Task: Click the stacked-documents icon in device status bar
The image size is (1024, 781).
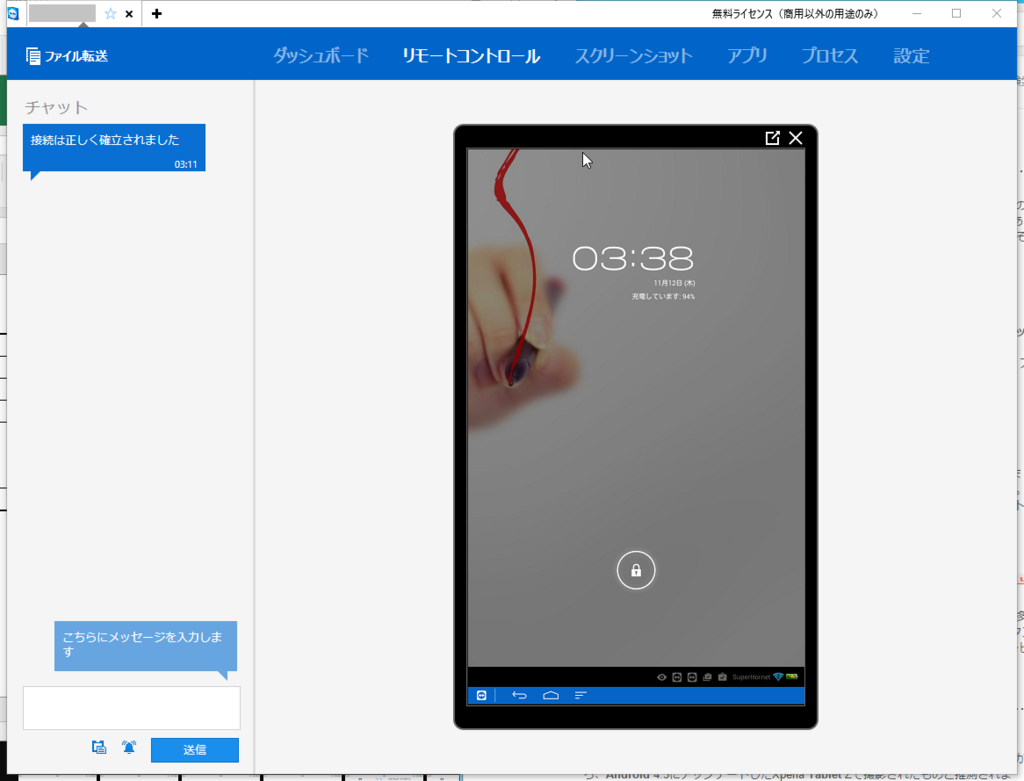Action: tap(707, 677)
